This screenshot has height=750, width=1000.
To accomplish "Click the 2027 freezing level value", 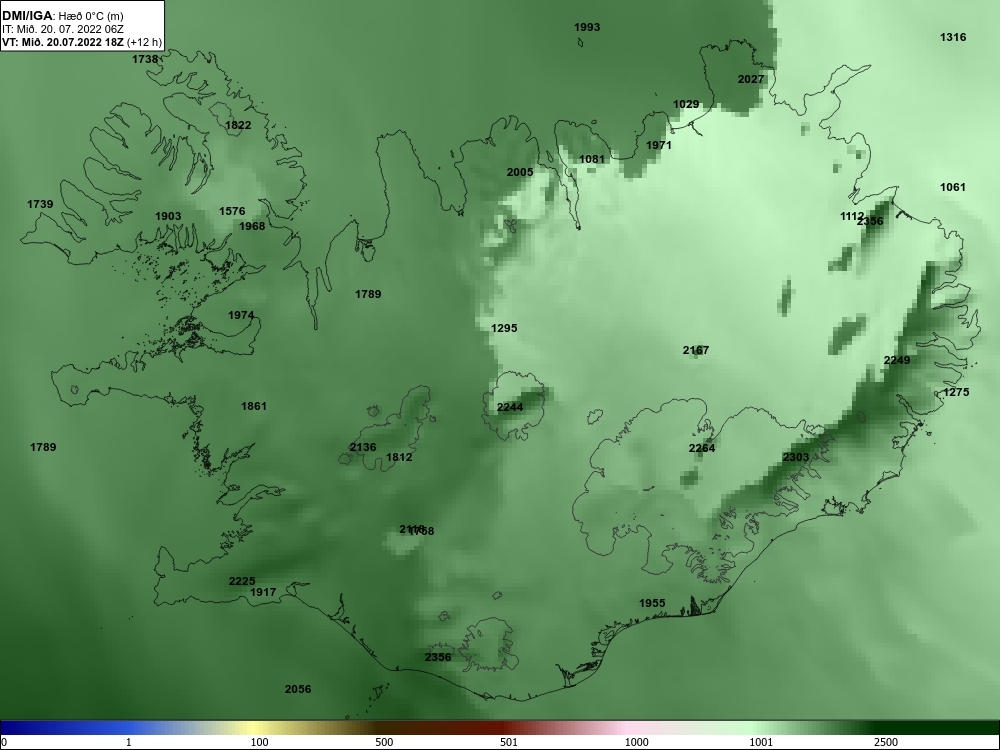I will click(x=751, y=79).
